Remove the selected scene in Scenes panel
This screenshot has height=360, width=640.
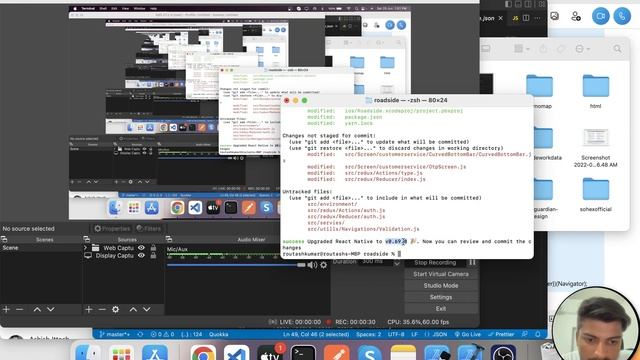[19, 309]
